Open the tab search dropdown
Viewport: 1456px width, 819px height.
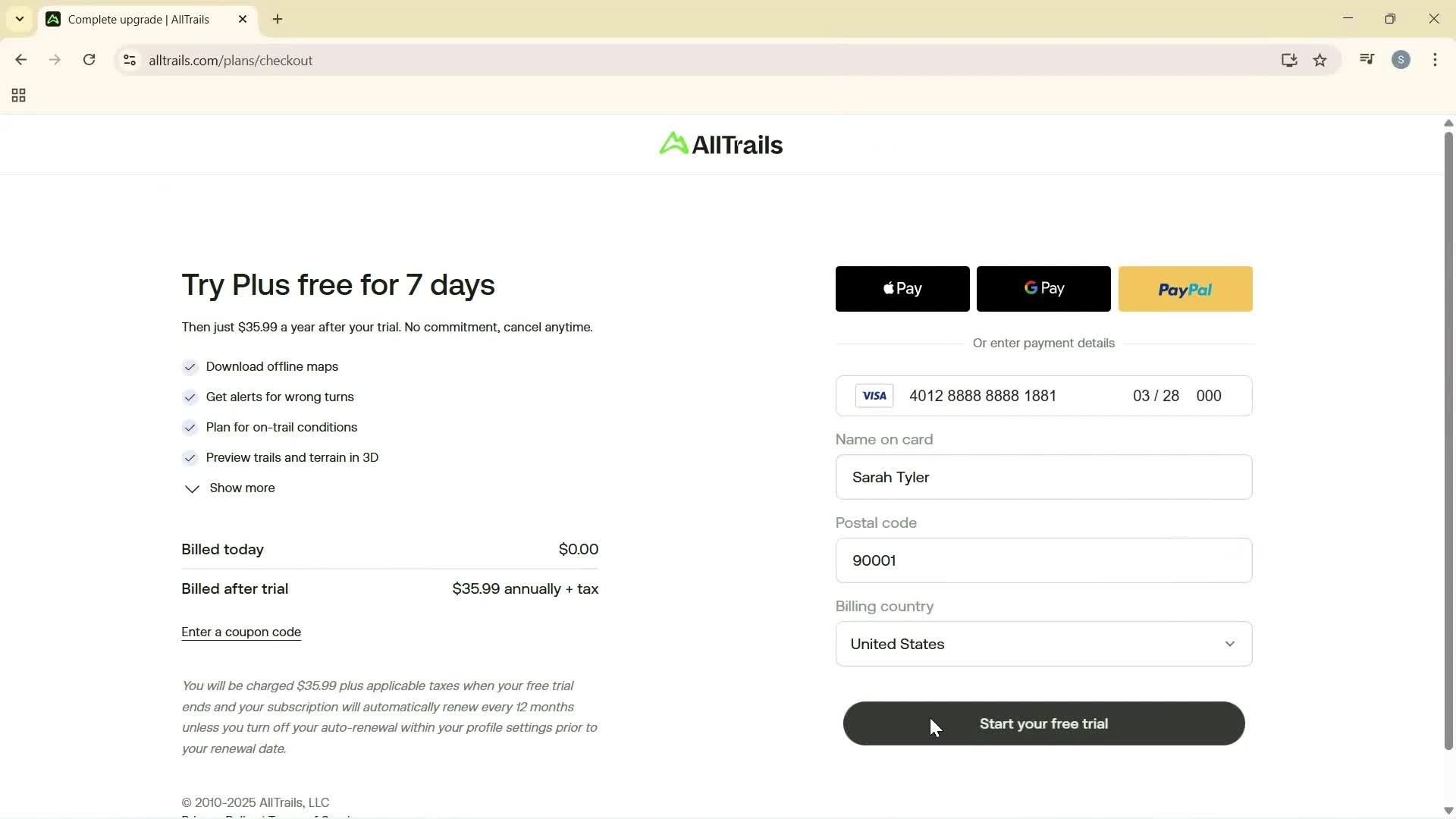[x=19, y=19]
